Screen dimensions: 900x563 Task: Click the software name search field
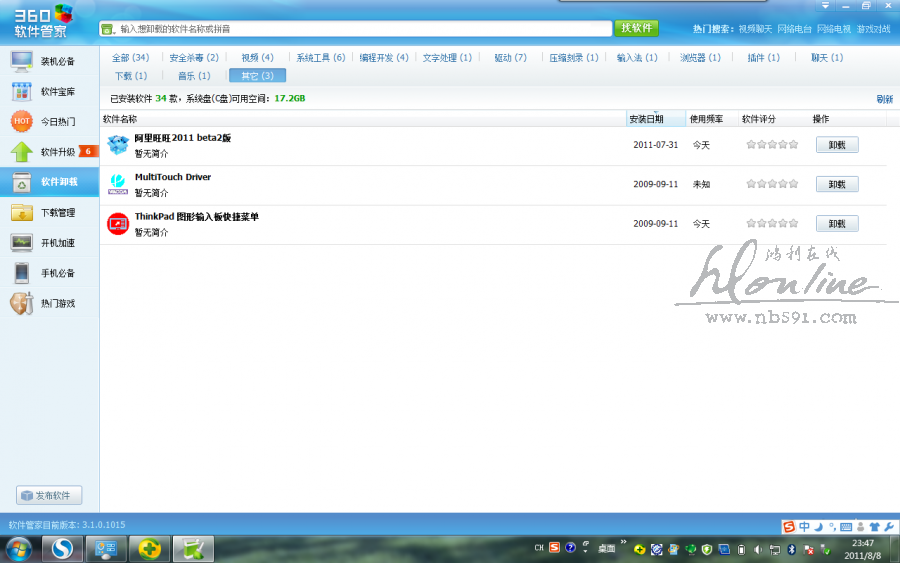(360, 29)
